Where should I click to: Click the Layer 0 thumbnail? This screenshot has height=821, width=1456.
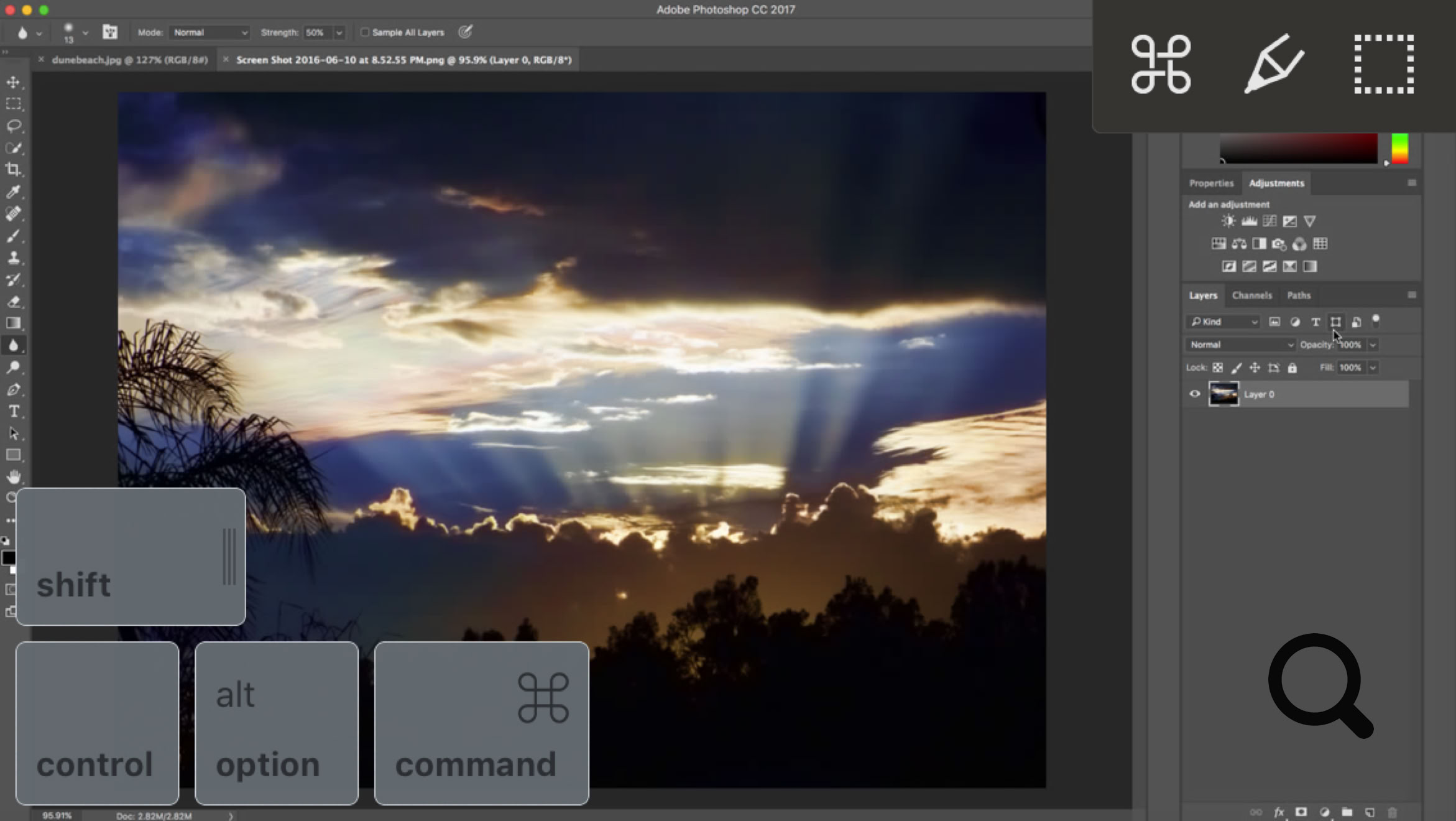(x=1223, y=394)
